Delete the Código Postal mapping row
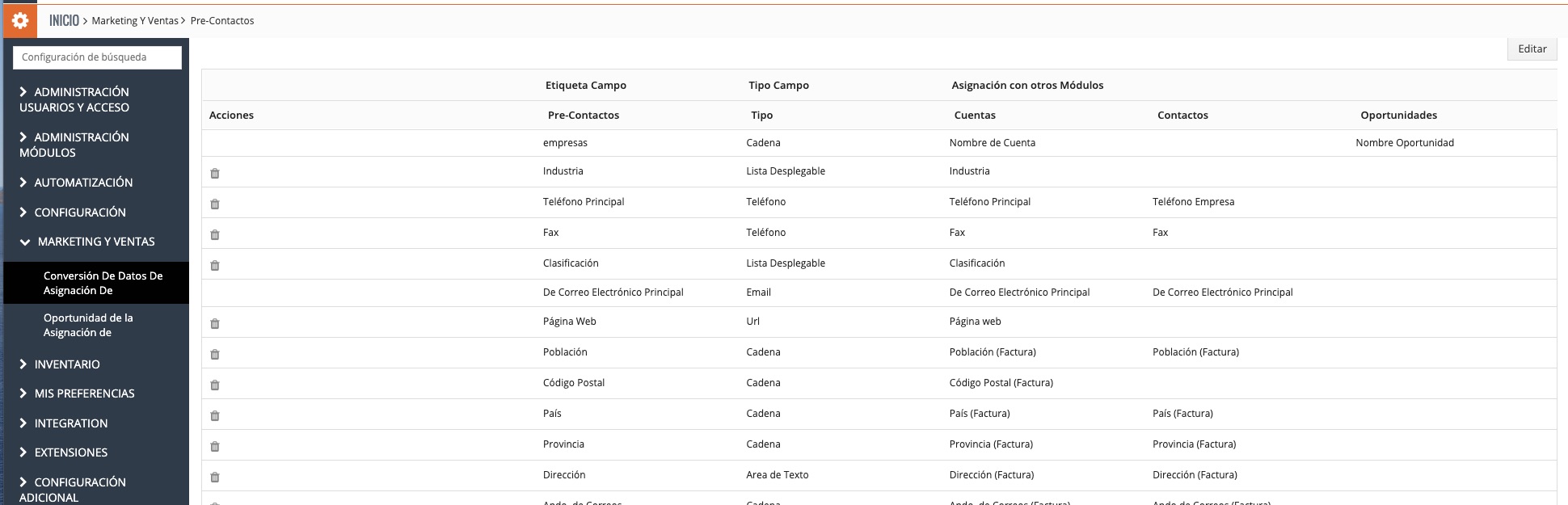Screen dimensions: 1568x505 (x=215, y=385)
